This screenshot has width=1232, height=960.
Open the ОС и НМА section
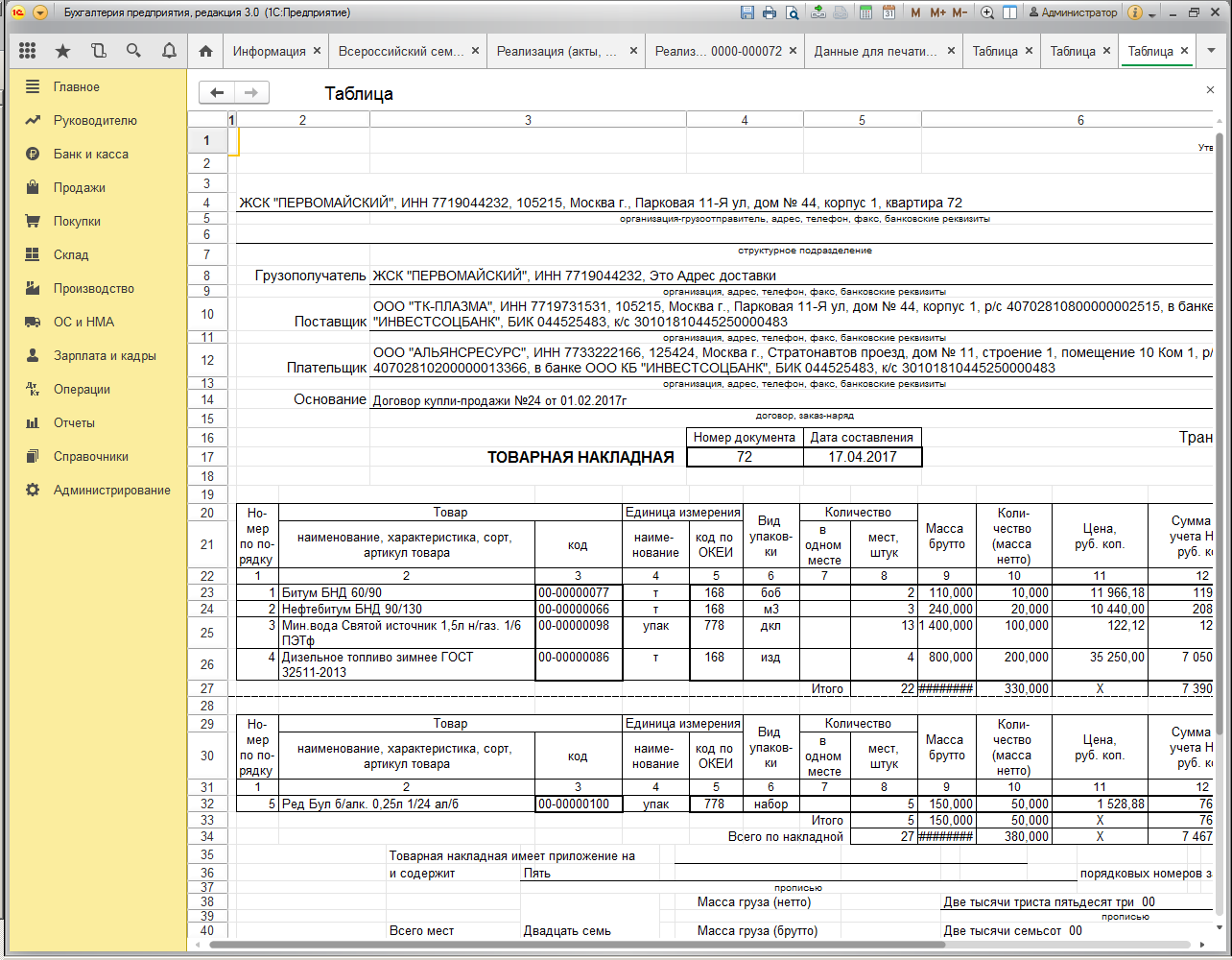click(x=83, y=322)
